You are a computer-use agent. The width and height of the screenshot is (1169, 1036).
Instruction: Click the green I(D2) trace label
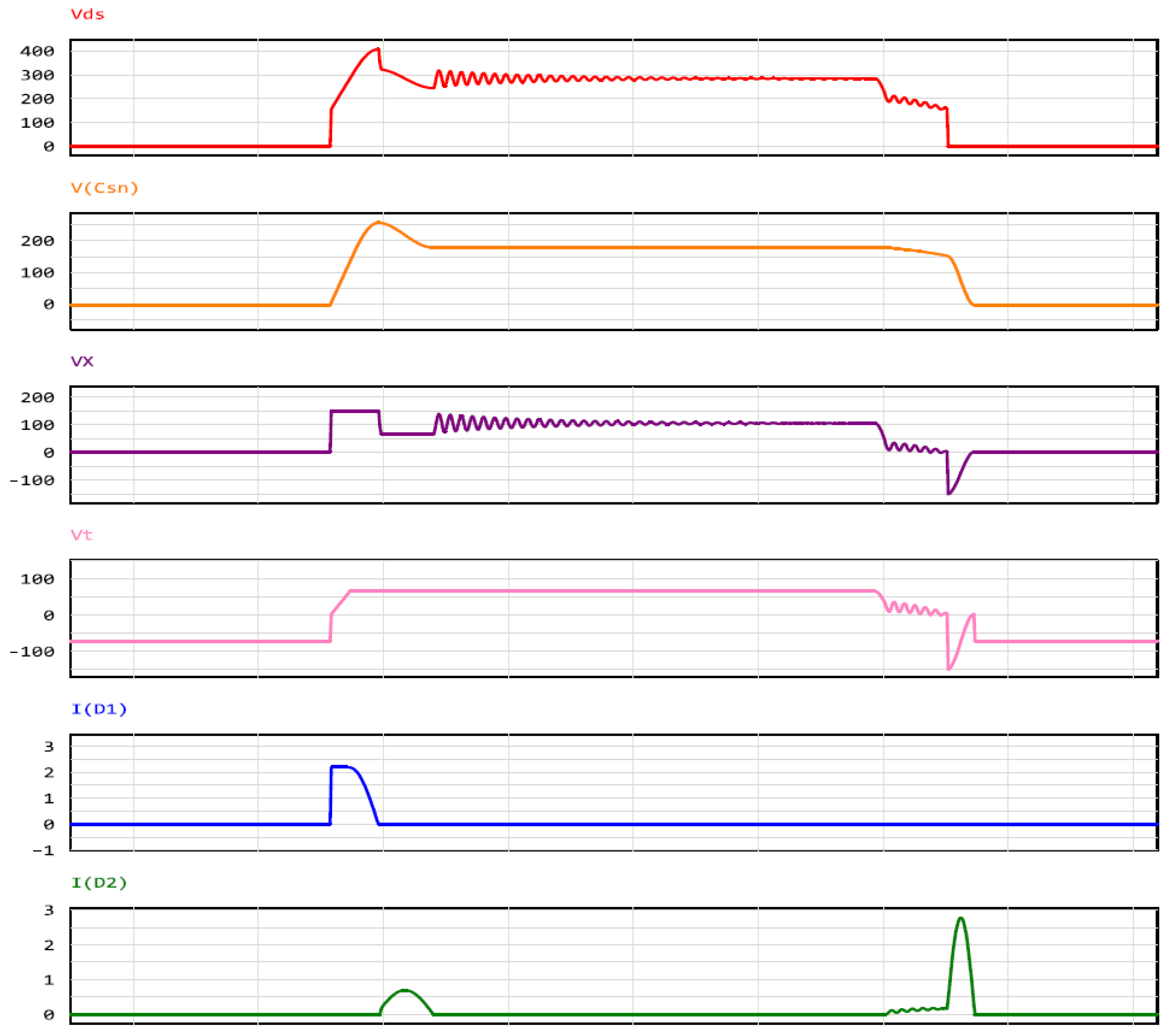coord(98,883)
